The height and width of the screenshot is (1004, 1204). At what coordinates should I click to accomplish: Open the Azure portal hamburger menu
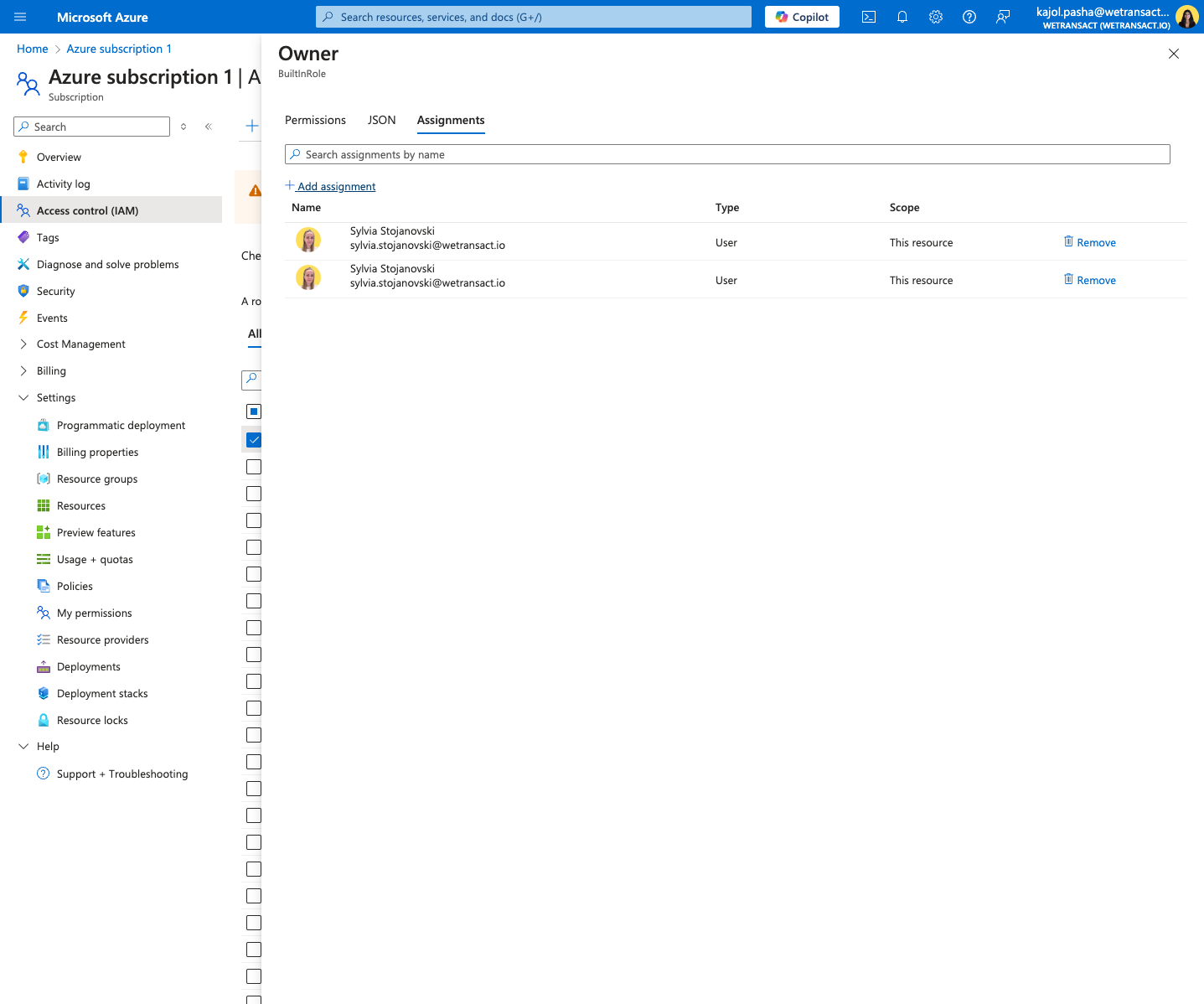point(20,17)
